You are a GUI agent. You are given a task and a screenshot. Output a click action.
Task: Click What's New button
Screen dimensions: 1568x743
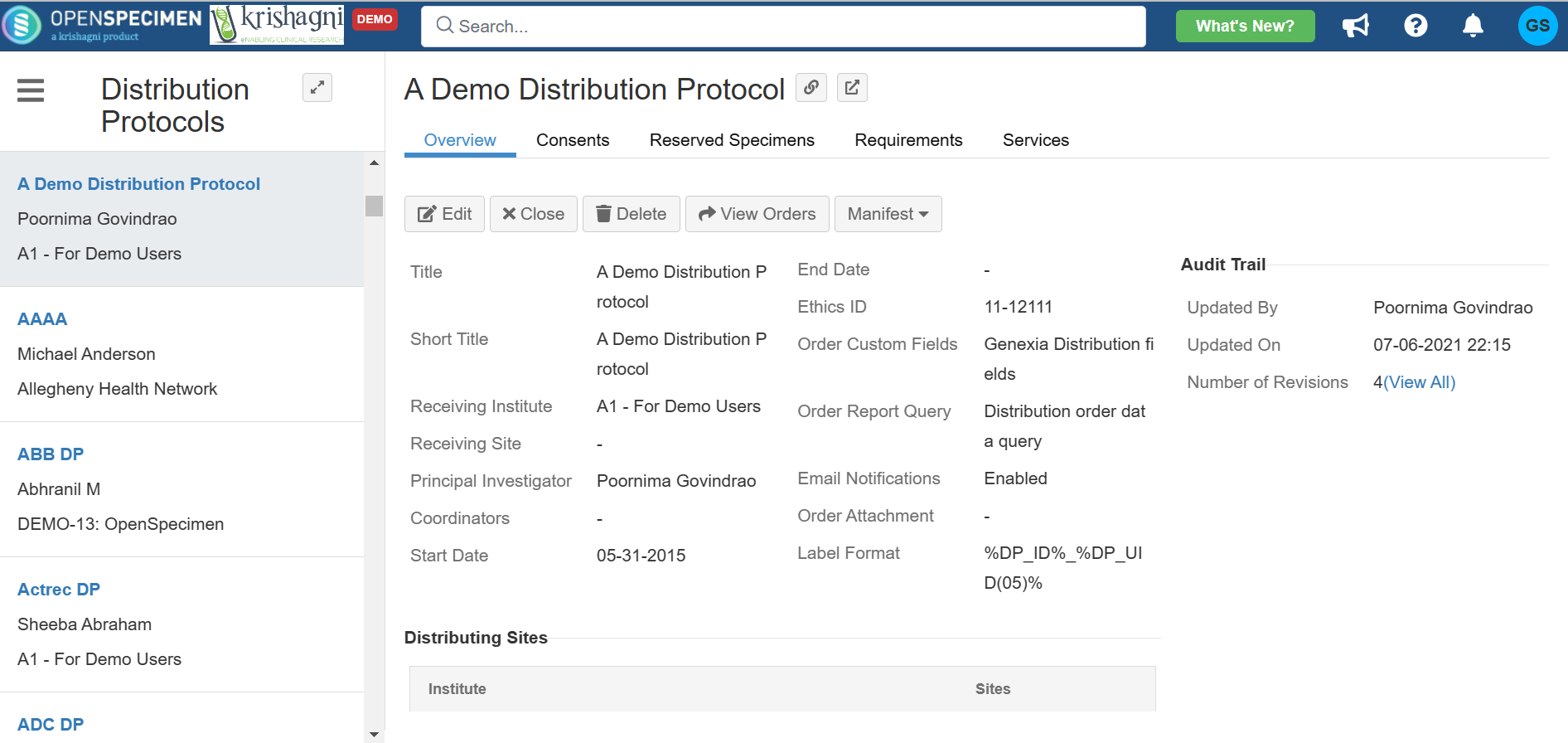click(1245, 26)
